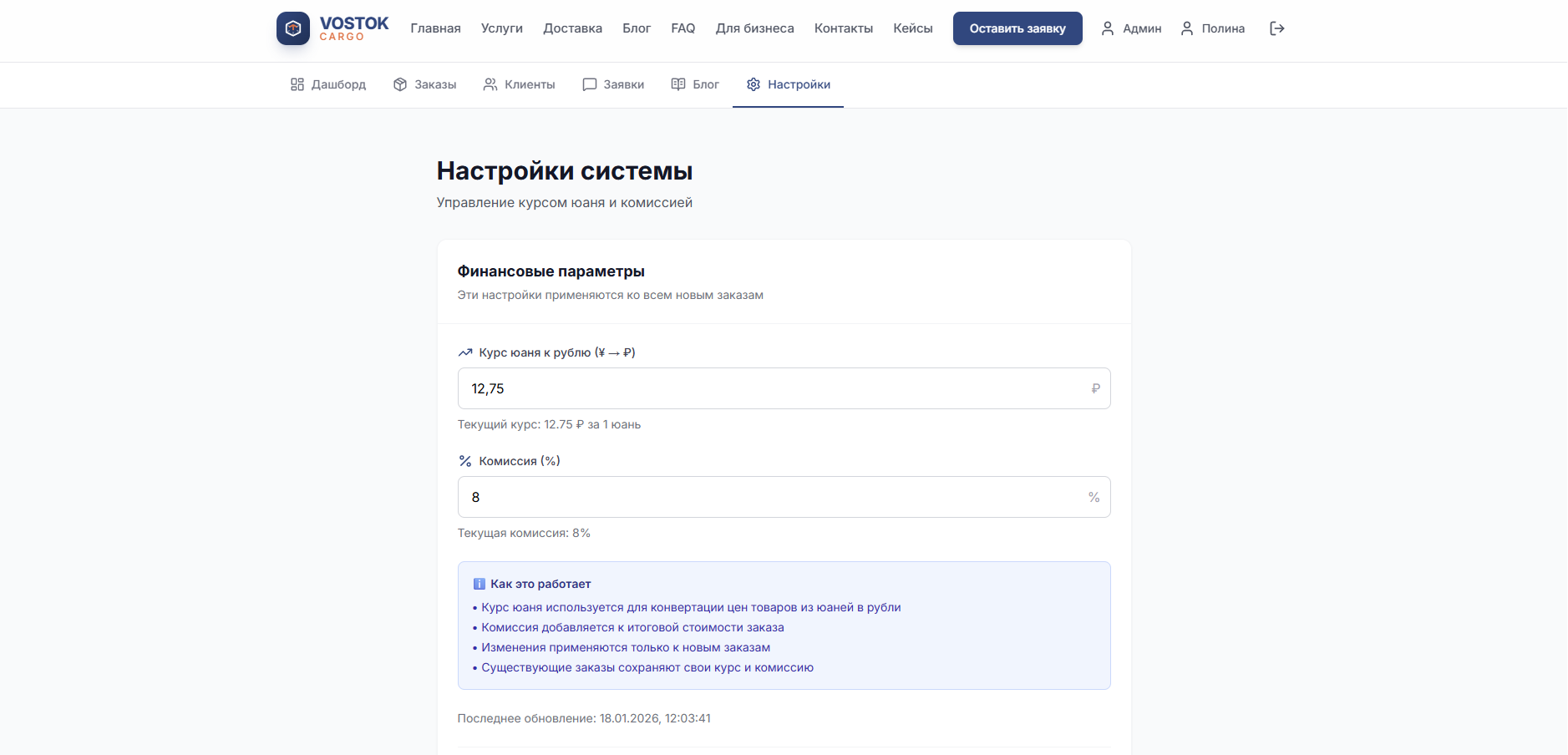Click text Эти настройки применяются ко всем заказам

coord(611,295)
